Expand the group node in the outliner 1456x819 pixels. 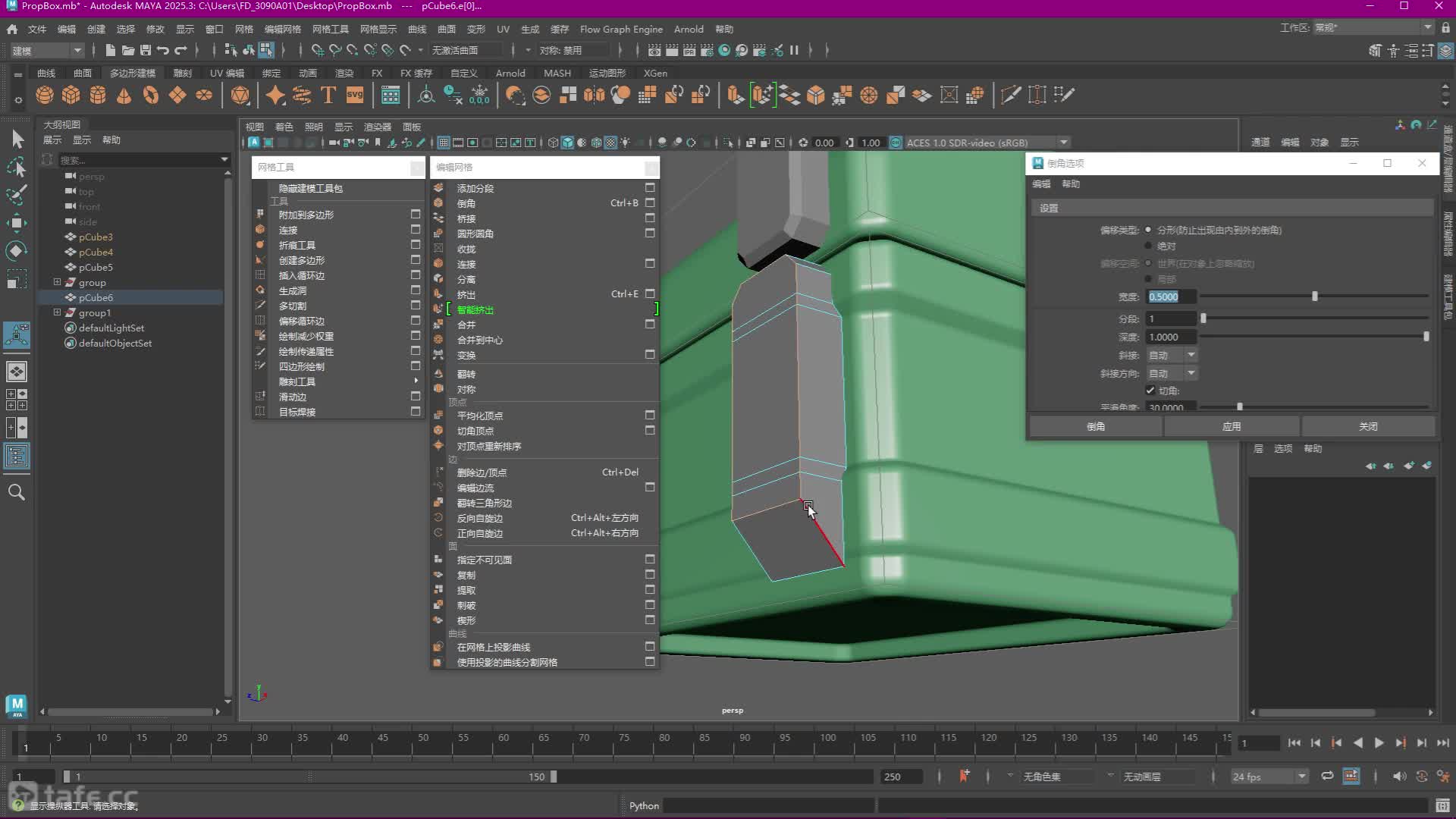point(57,282)
